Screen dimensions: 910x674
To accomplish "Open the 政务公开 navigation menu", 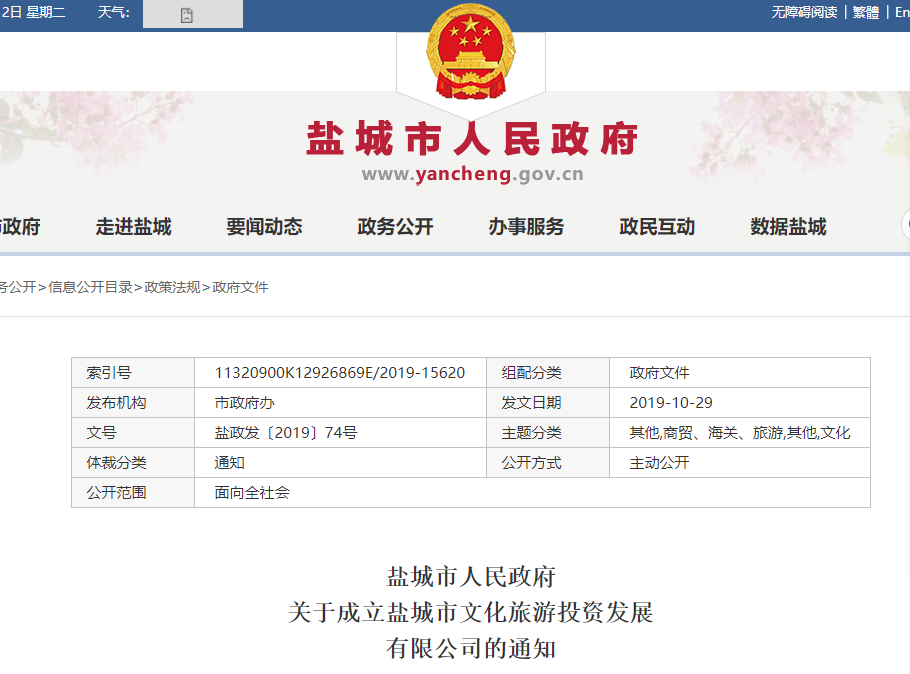I will [x=395, y=227].
